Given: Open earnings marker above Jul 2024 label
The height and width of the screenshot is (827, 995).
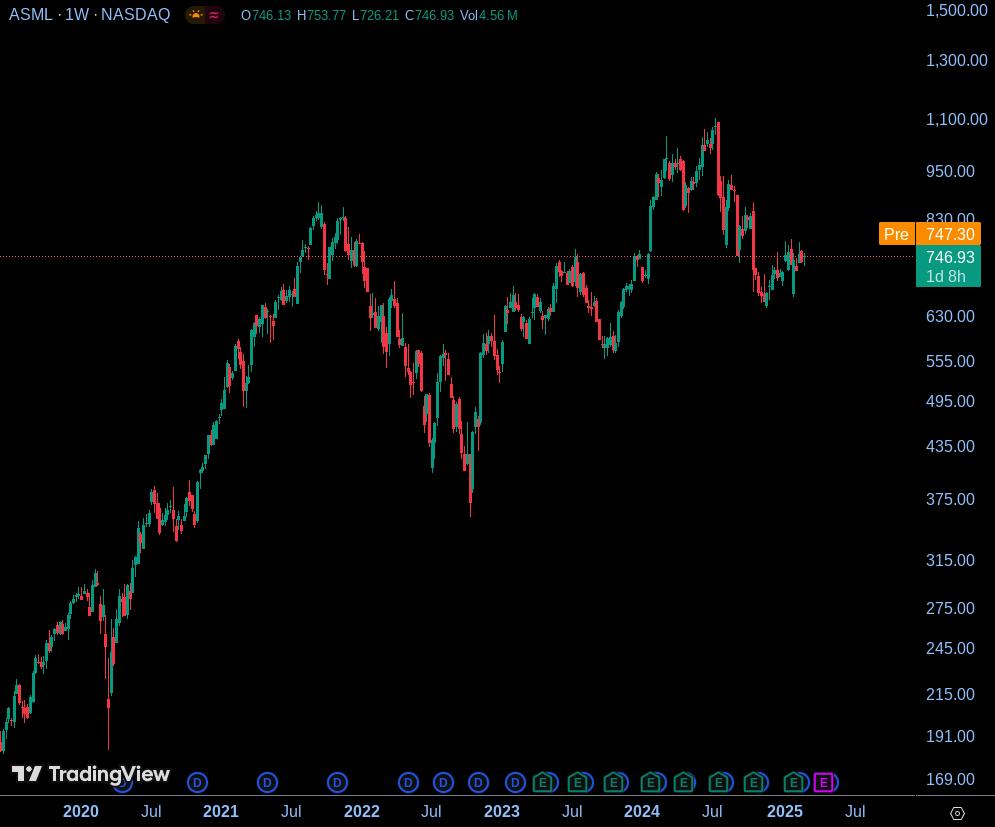Looking at the screenshot, I should coord(719,783).
